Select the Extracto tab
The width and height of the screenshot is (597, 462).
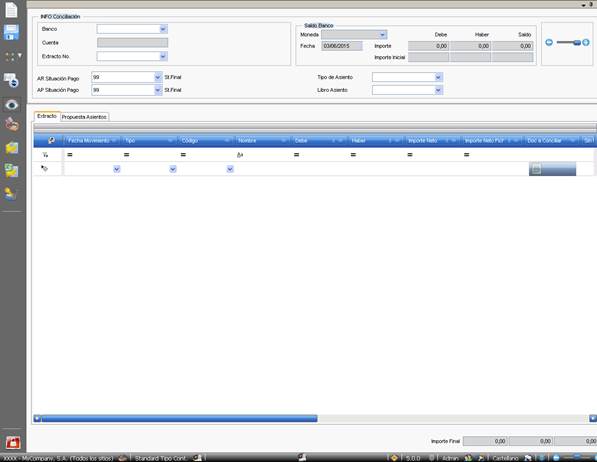point(47,116)
